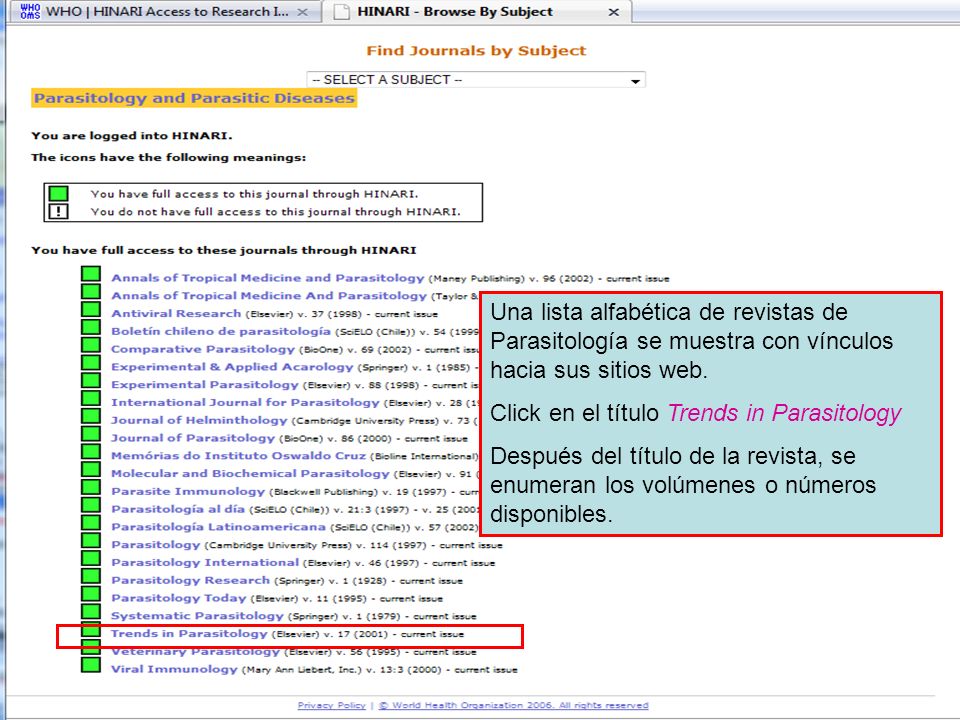Click green access icon beside Annals (Maney Publishing)
960x720 pixels.
point(91,274)
